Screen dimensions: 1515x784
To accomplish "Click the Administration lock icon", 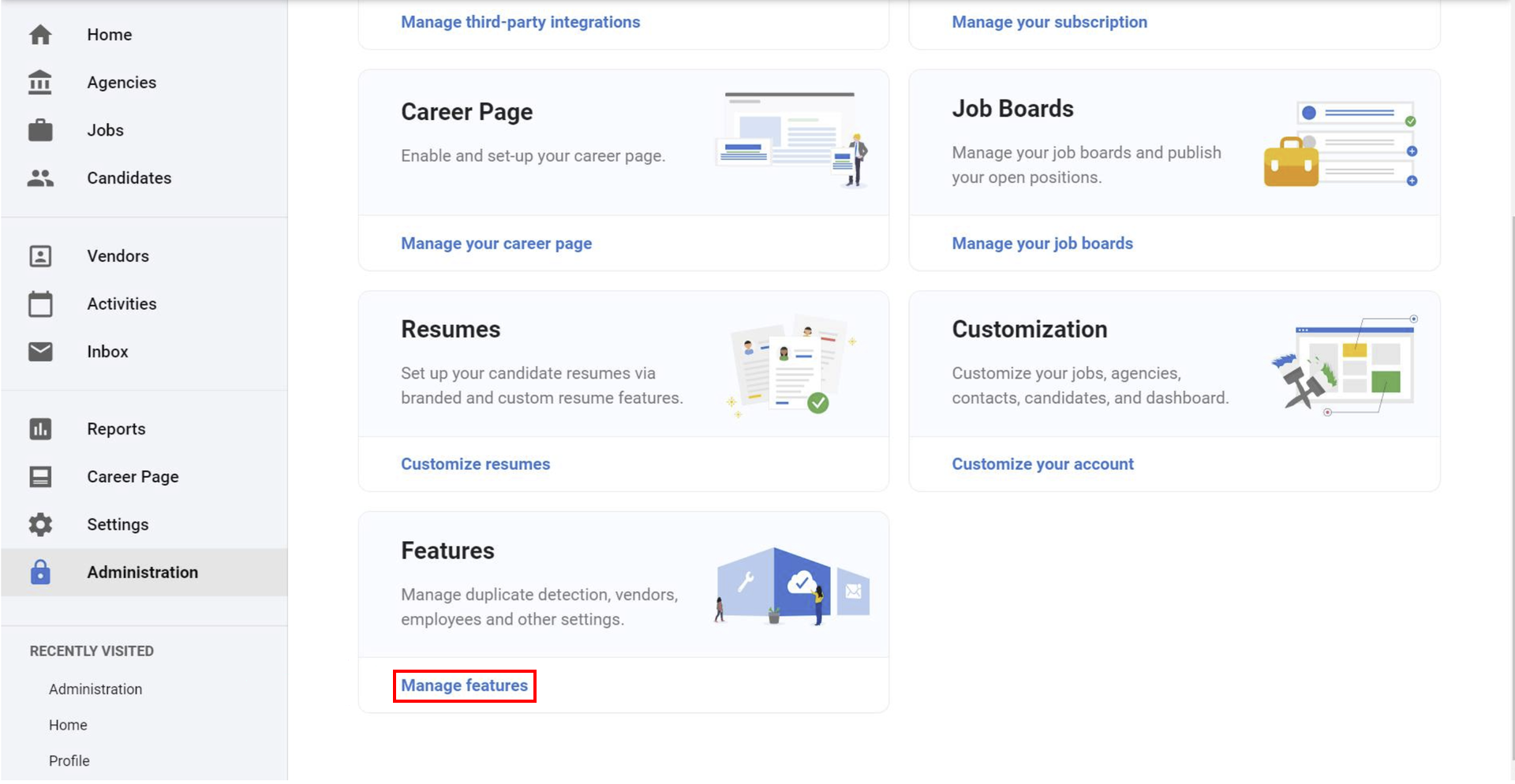I will [x=40, y=573].
